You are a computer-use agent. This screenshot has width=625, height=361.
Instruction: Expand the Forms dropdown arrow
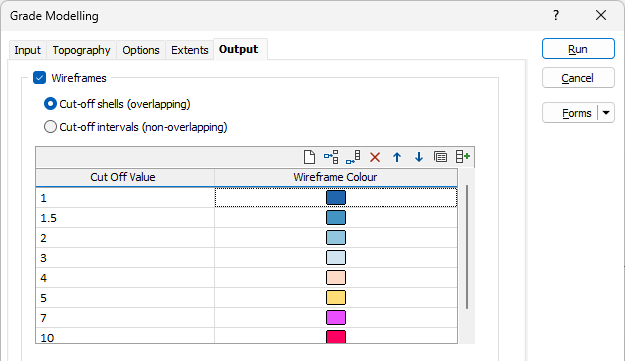(x=606, y=113)
